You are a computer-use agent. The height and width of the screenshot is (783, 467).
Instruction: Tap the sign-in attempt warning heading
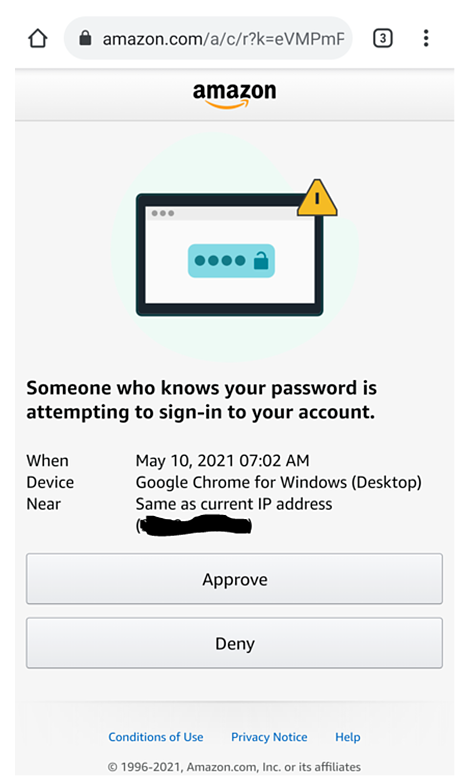click(x=201, y=400)
